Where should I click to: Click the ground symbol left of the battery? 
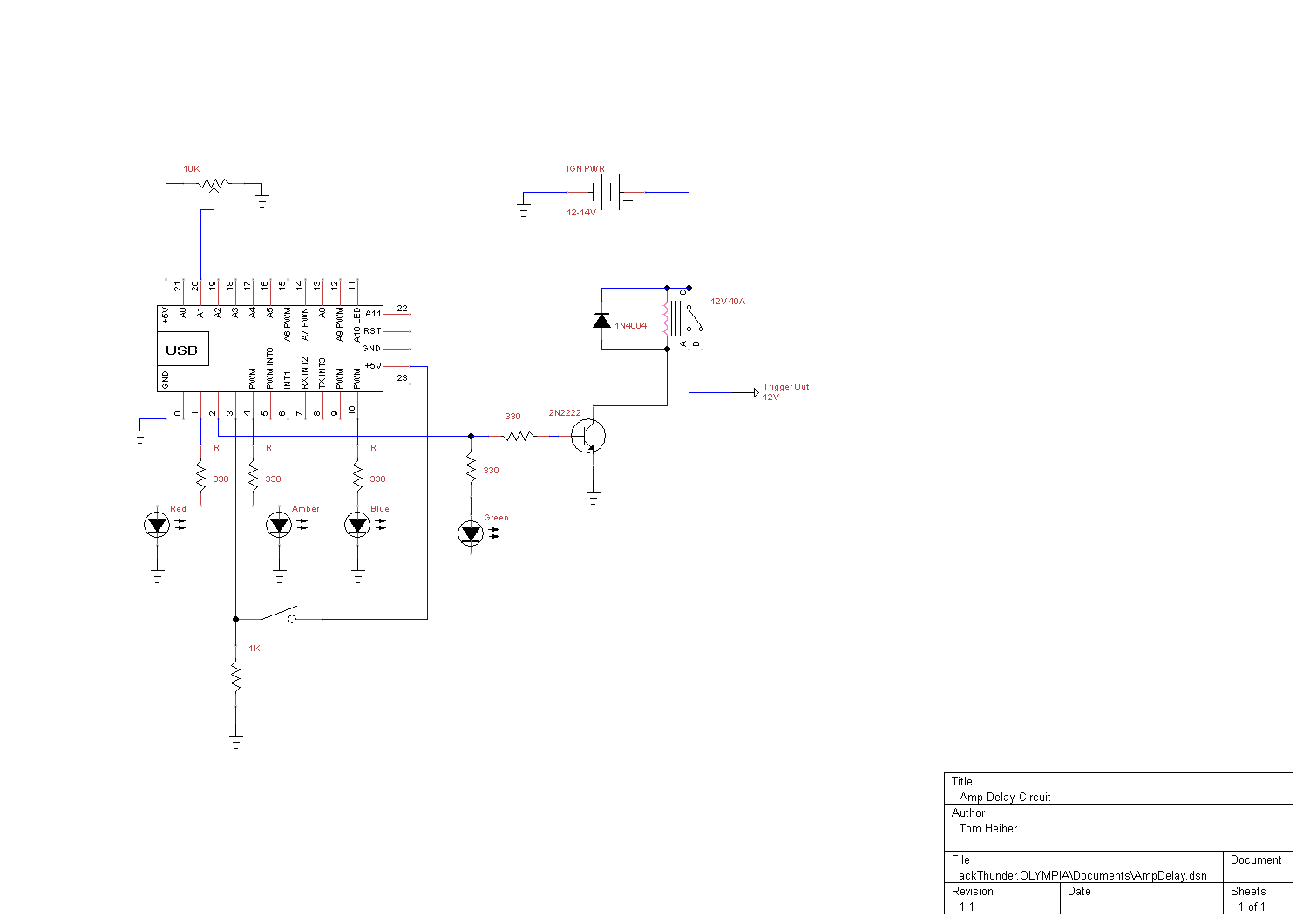(x=524, y=210)
